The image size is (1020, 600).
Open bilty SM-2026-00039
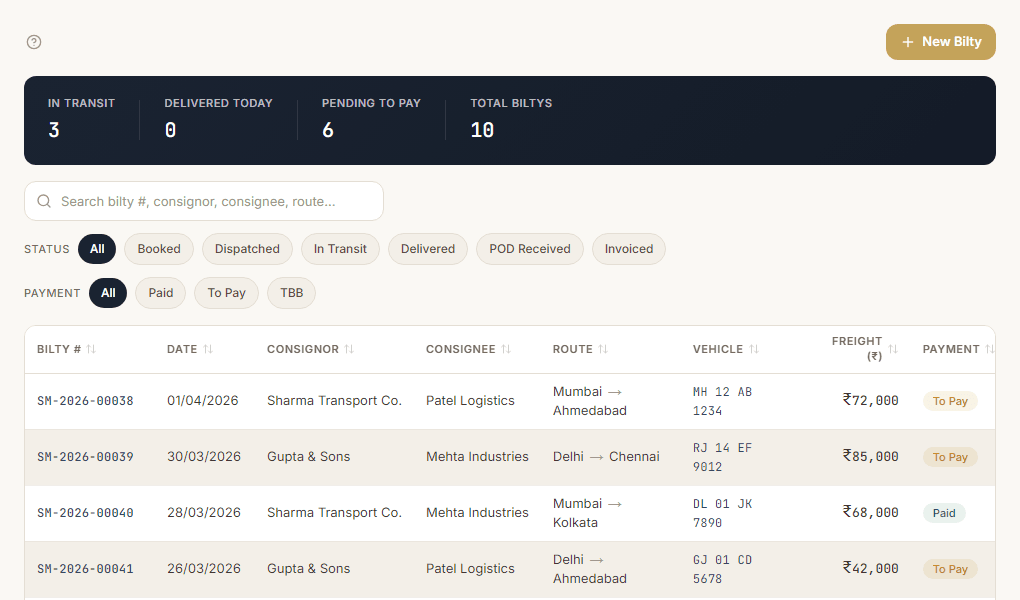[x=85, y=457]
